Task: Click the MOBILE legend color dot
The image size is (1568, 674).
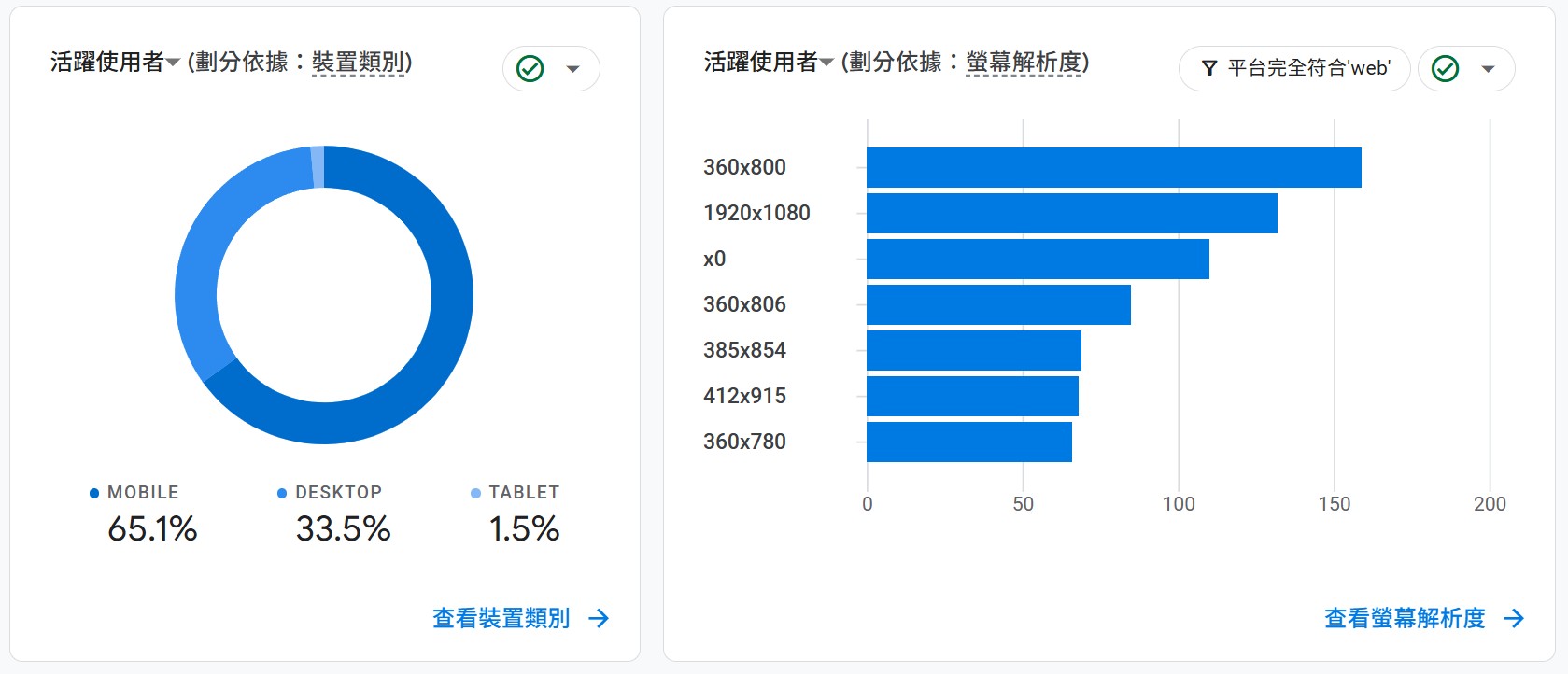Action: 94,493
